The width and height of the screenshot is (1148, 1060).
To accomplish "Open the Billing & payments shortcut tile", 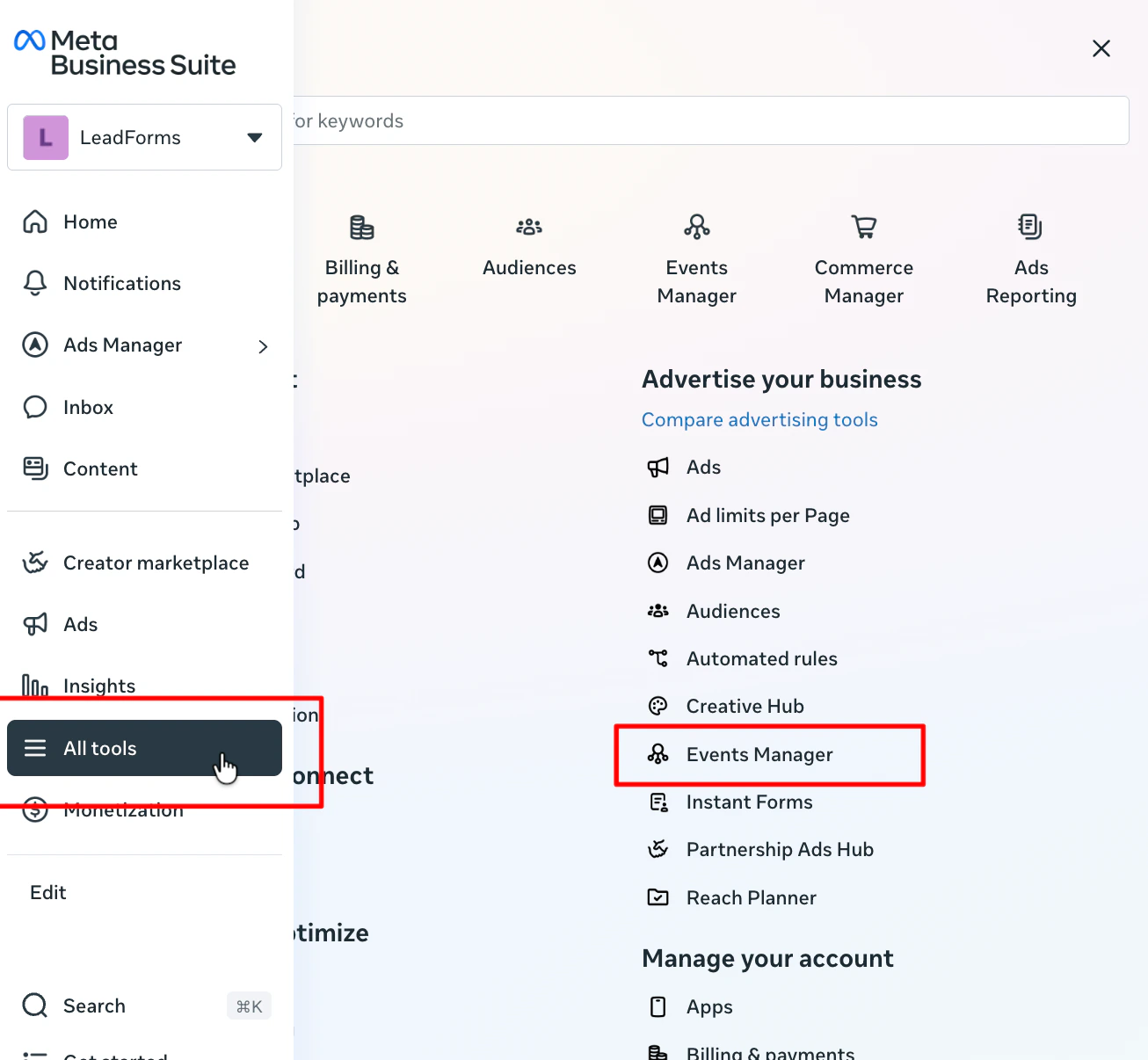I will (362, 261).
